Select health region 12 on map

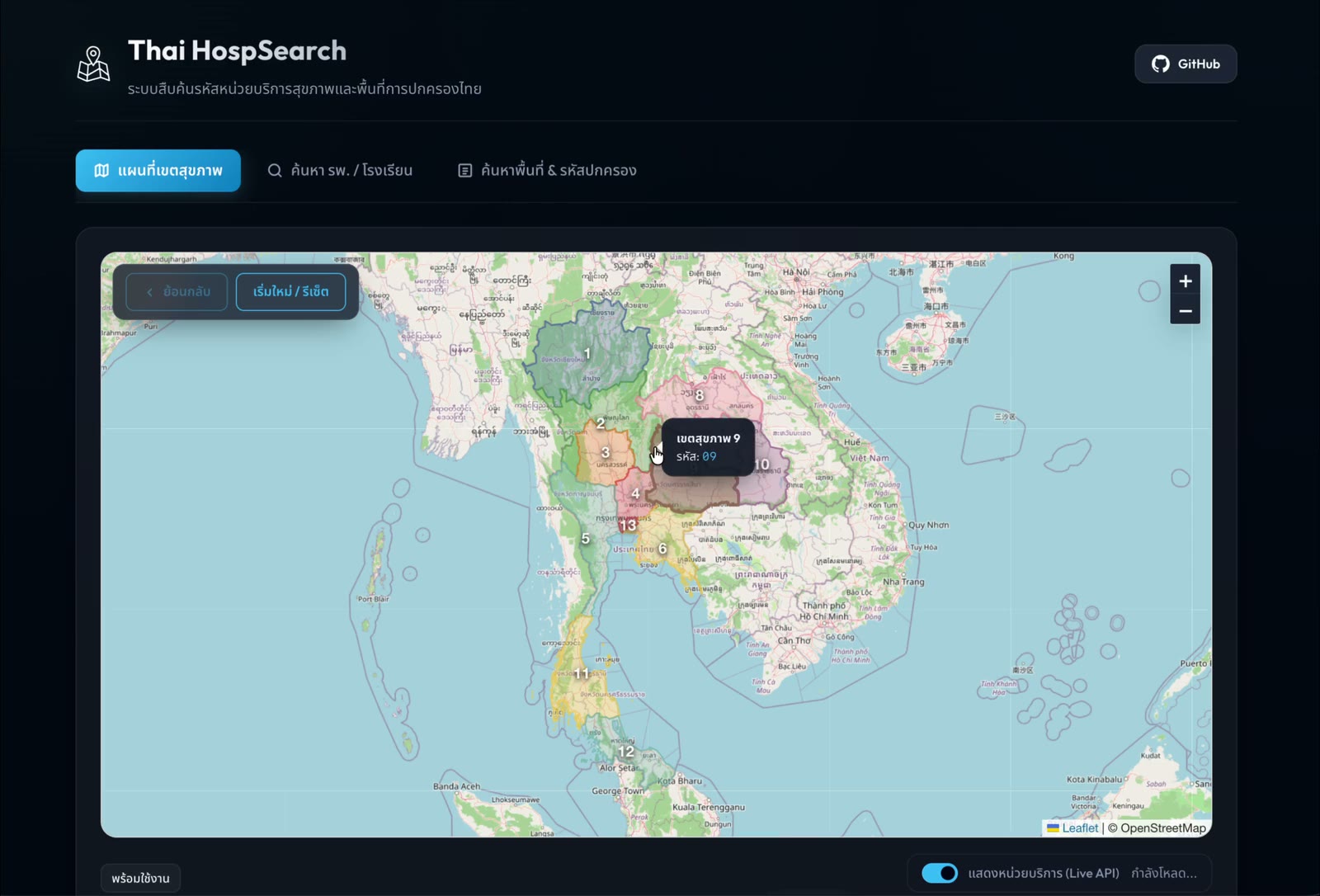626,752
